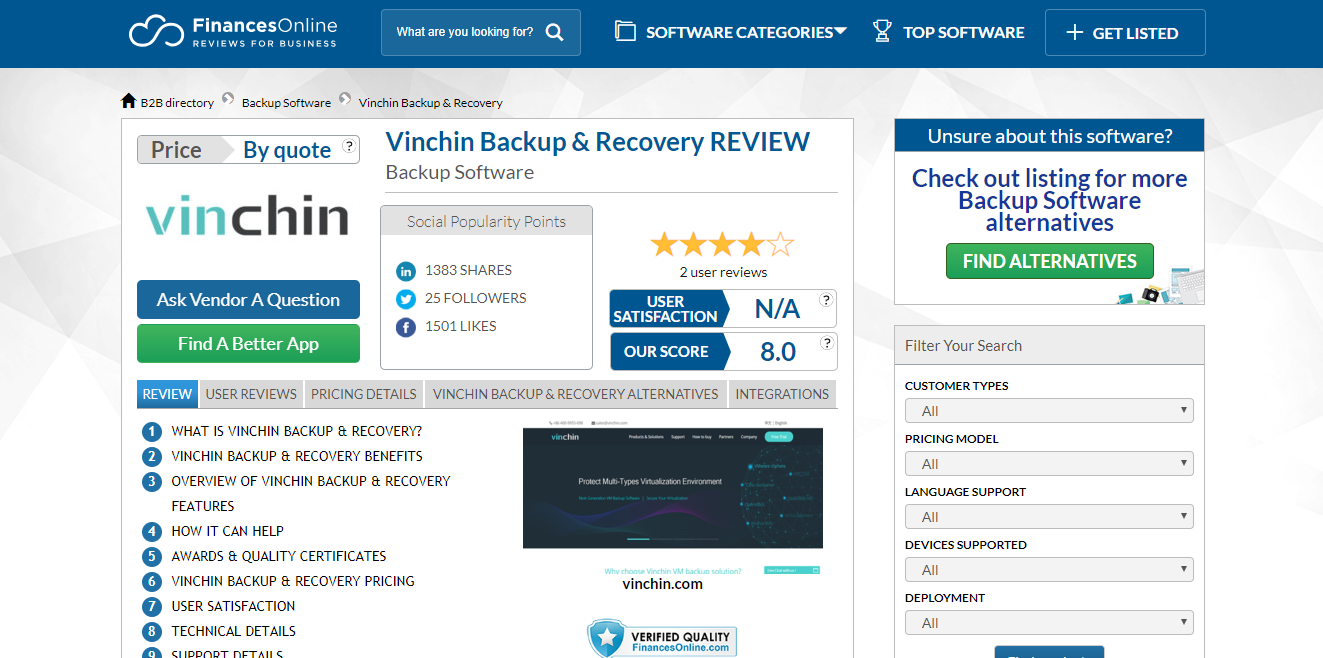Switch to the Integrations tab
Screen dimensions: 1323x658
(782, 394)
